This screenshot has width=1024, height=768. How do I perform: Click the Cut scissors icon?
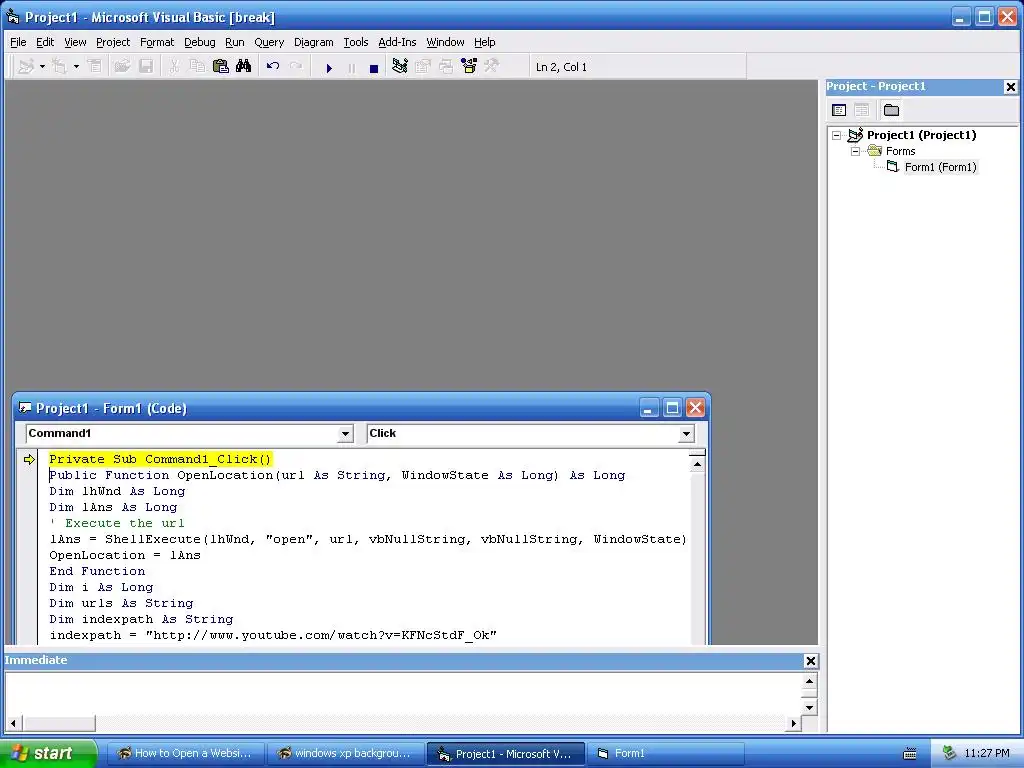tap(174, 67)
